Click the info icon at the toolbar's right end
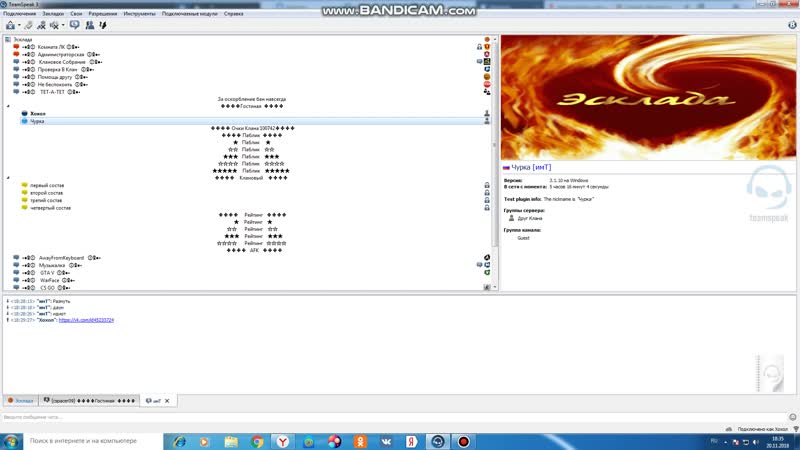Viewport: 800px width, 450px height. (792, 25)
